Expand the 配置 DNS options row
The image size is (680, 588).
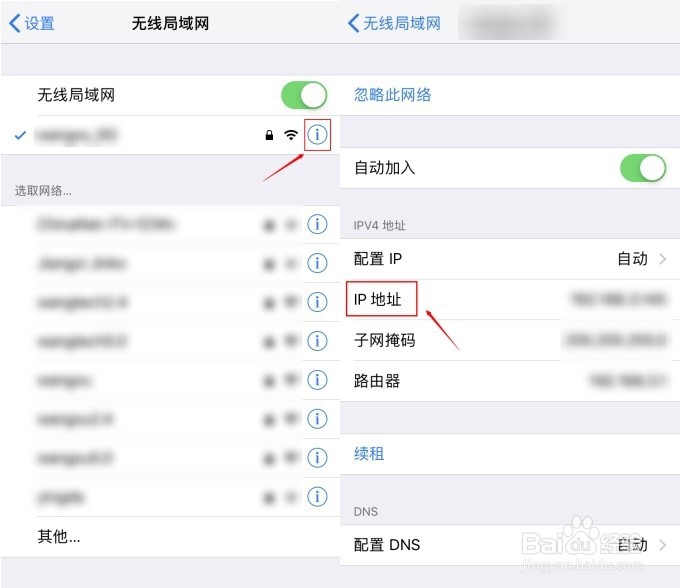coord(662,545)
